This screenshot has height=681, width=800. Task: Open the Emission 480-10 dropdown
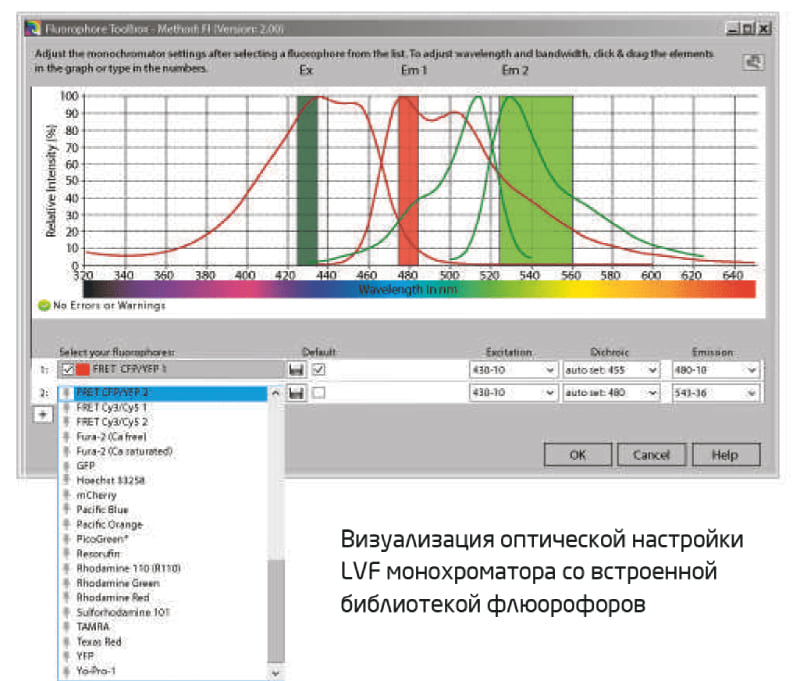tap(752, 370)
